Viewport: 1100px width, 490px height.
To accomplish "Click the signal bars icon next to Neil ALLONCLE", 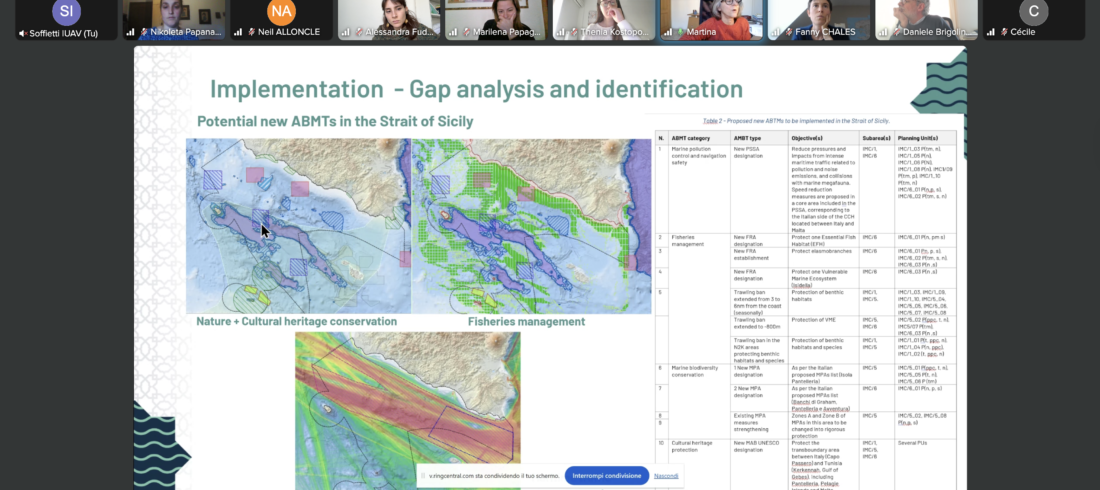I will 238,33.
